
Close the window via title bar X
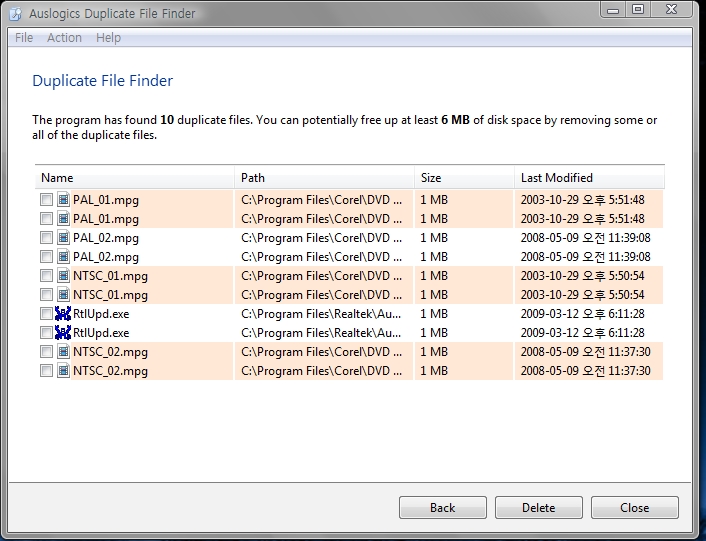(x=671, y=10)
